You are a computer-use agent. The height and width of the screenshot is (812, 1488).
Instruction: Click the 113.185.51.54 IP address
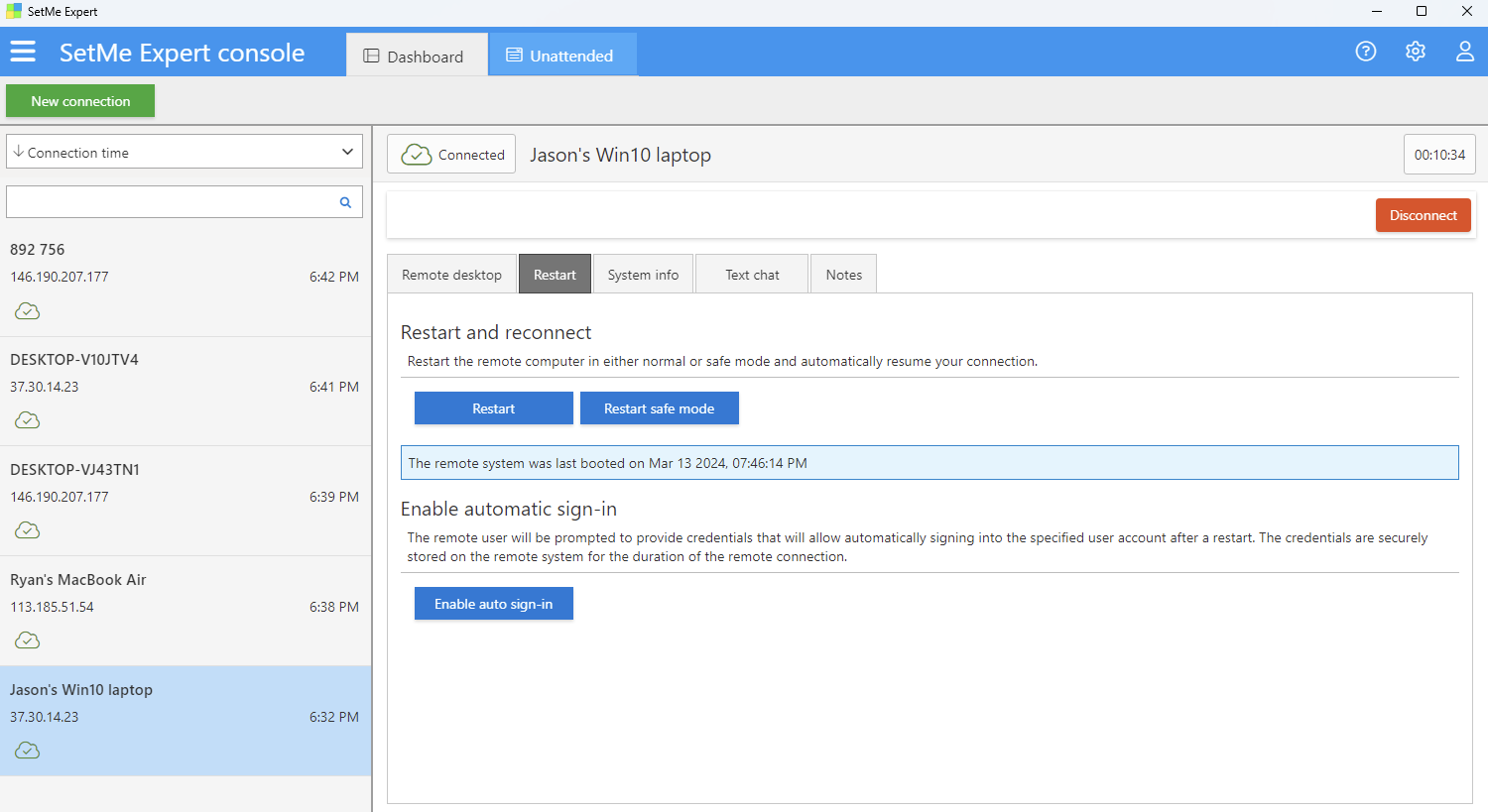pos(53,607)
